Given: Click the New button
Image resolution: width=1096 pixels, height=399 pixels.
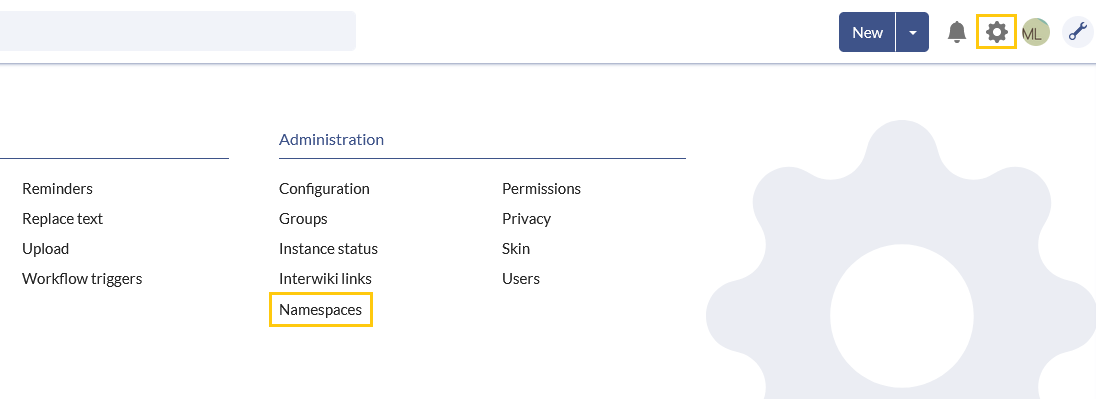Looking at the screenshot, I should tap(867, 32).
